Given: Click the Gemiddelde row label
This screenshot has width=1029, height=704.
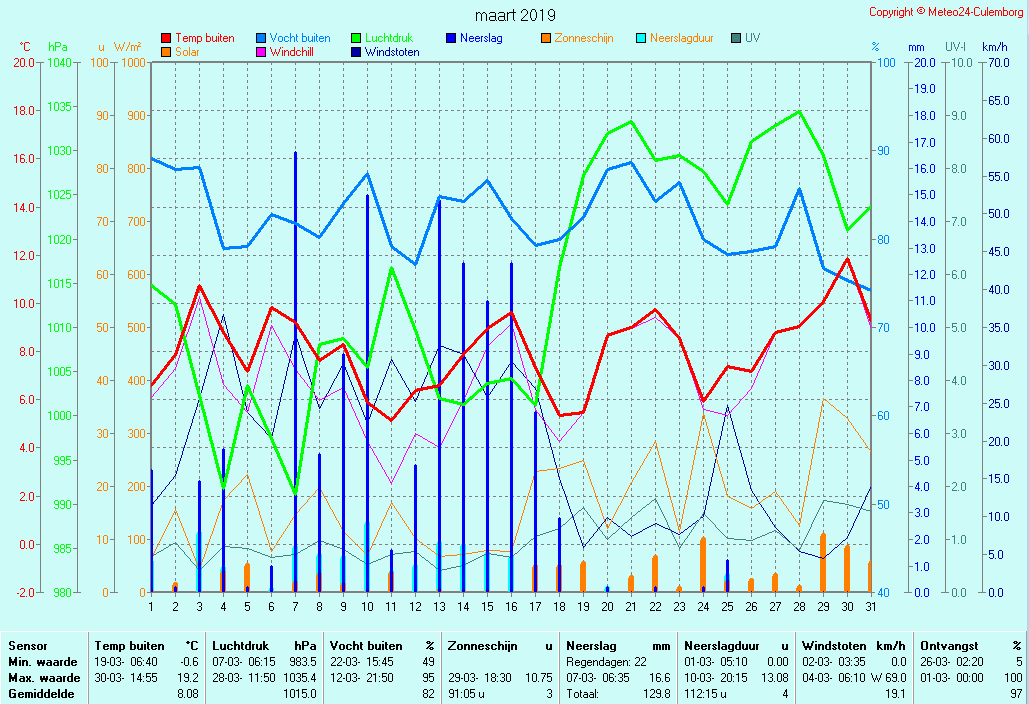Looking at the screenshot, I should tap(37, 694).
